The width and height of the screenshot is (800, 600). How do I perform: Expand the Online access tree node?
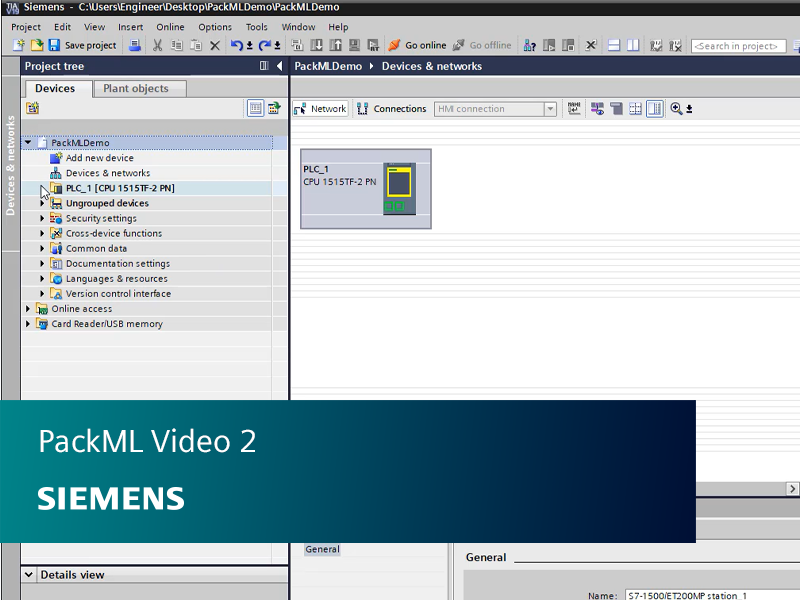[x=29, y=308]
